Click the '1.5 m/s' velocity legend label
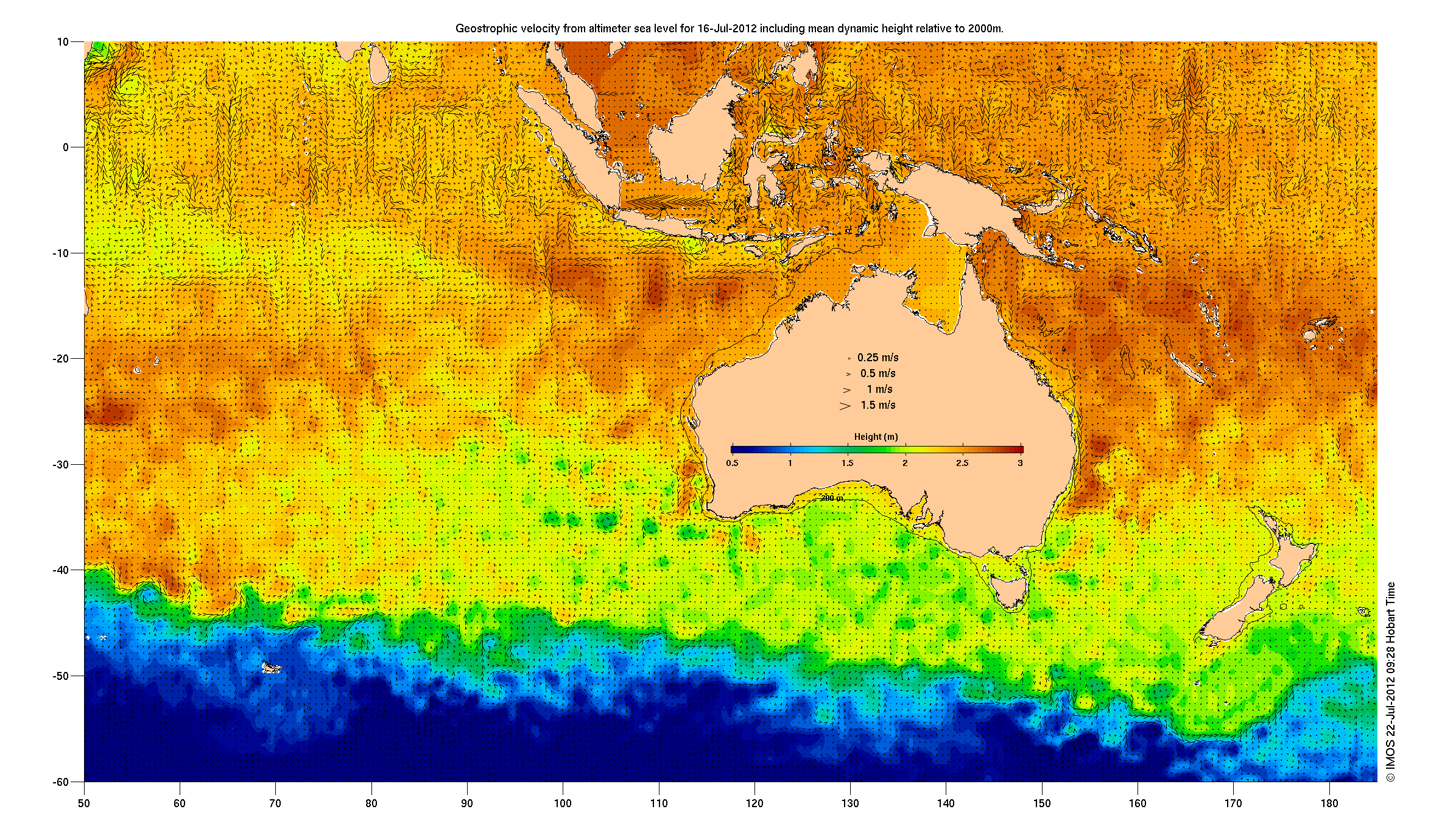The width and height of the screenshot is (1456, 823). [x=877, y=405]
